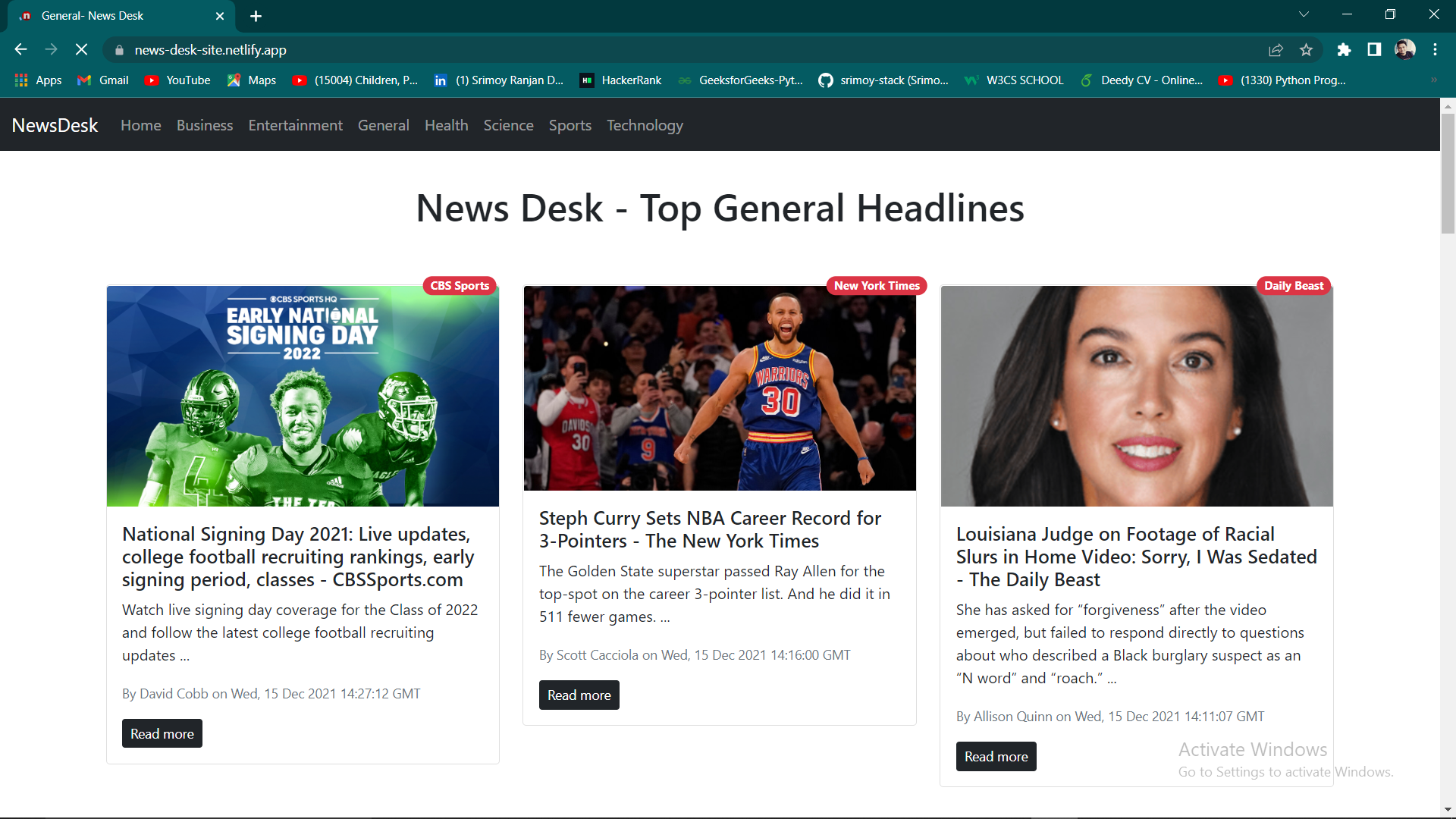Screen dimensions: 1456x819
Task: Open a new browser tab
Action: click(256, 16)
